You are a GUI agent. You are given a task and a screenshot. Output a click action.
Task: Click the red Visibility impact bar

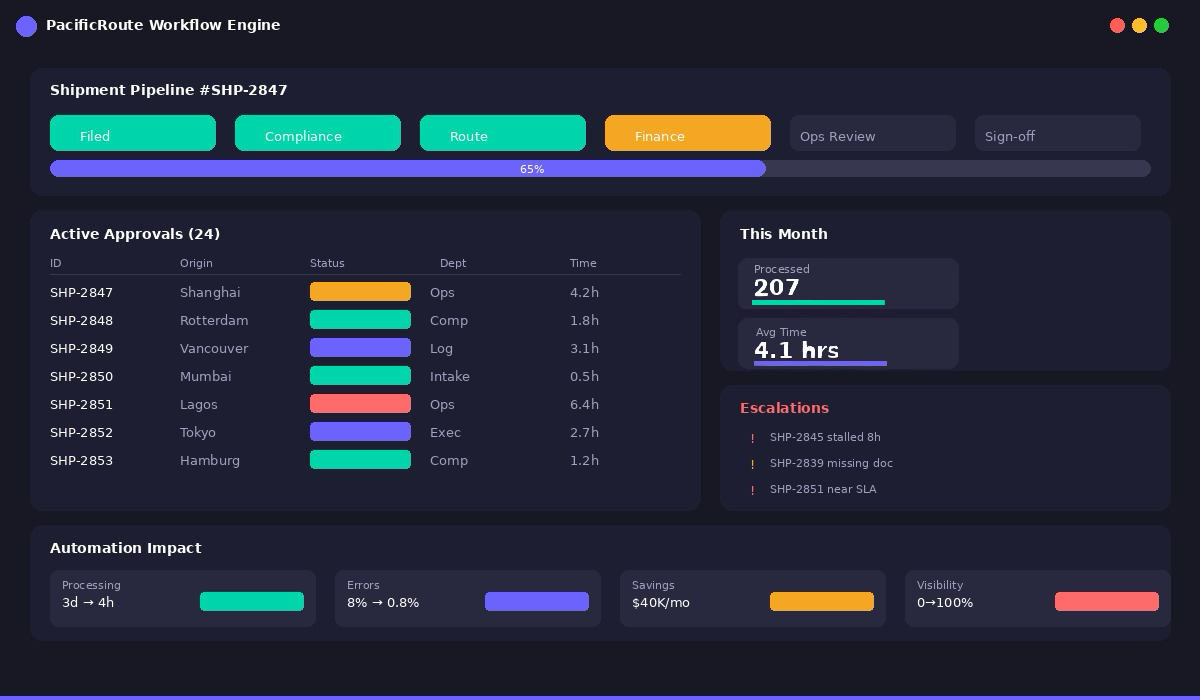click(1107, 601)
